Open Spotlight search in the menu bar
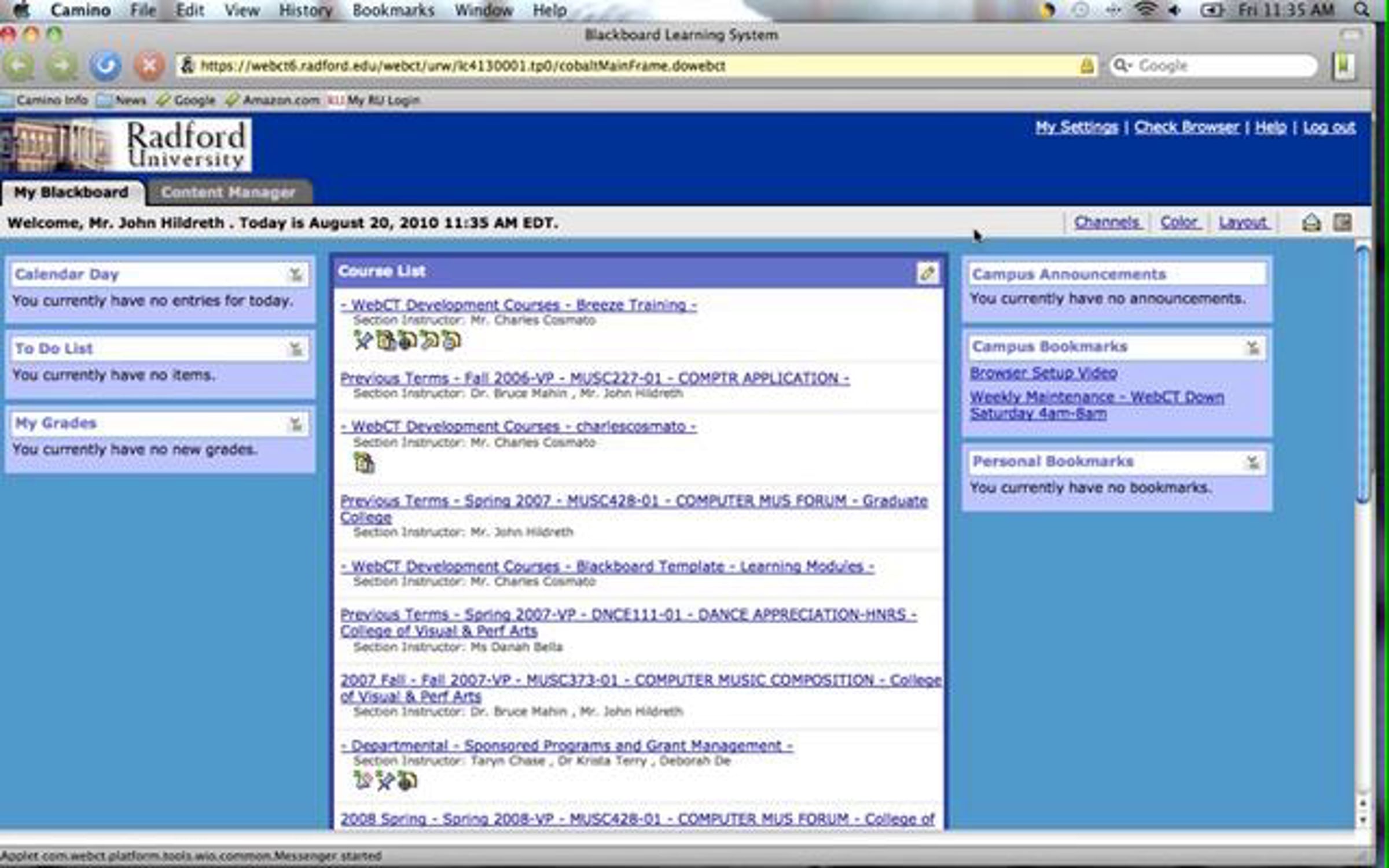This screenshot has width=1389, height=868. coord(1363,10)
